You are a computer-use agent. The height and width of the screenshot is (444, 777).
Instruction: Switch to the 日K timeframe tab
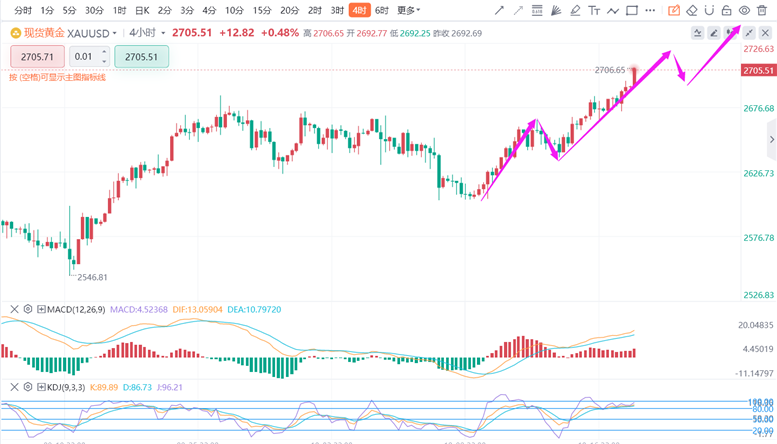tap(142, 10)
